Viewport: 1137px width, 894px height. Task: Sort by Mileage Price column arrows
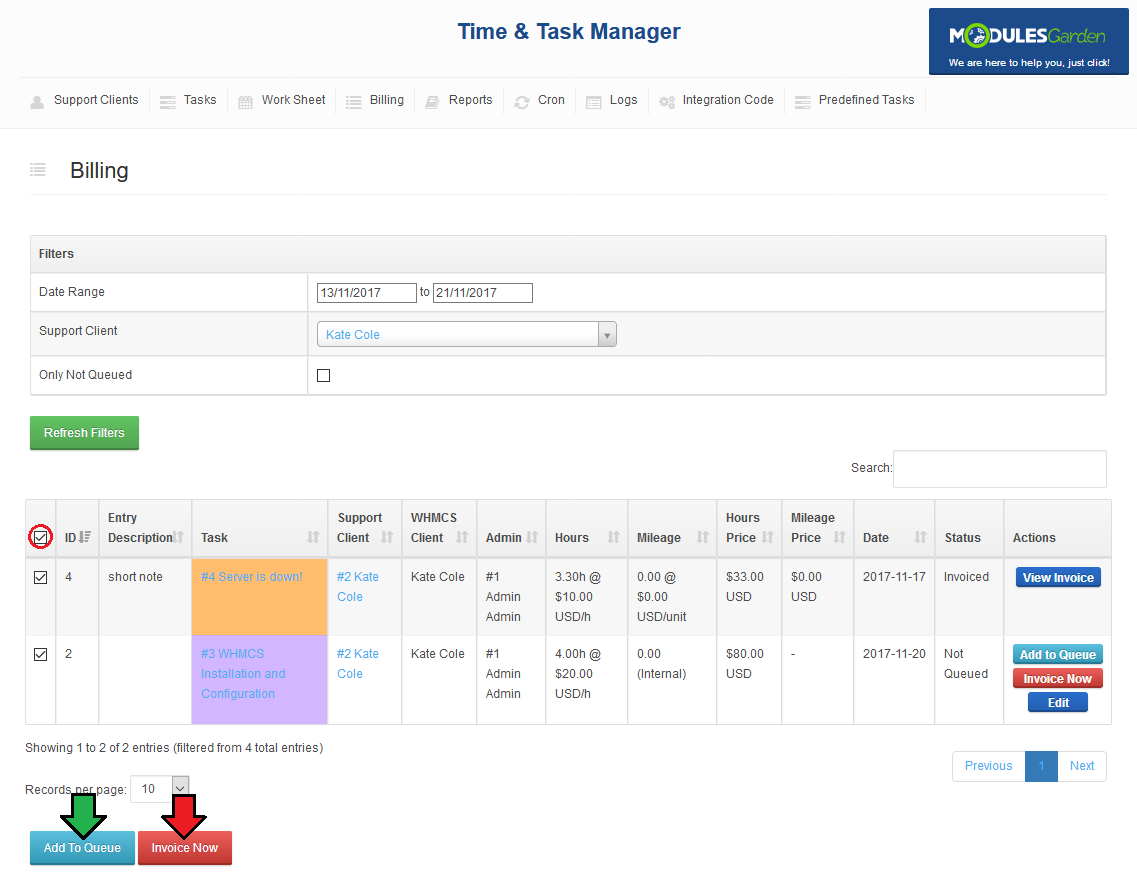[x=839, y=537]
